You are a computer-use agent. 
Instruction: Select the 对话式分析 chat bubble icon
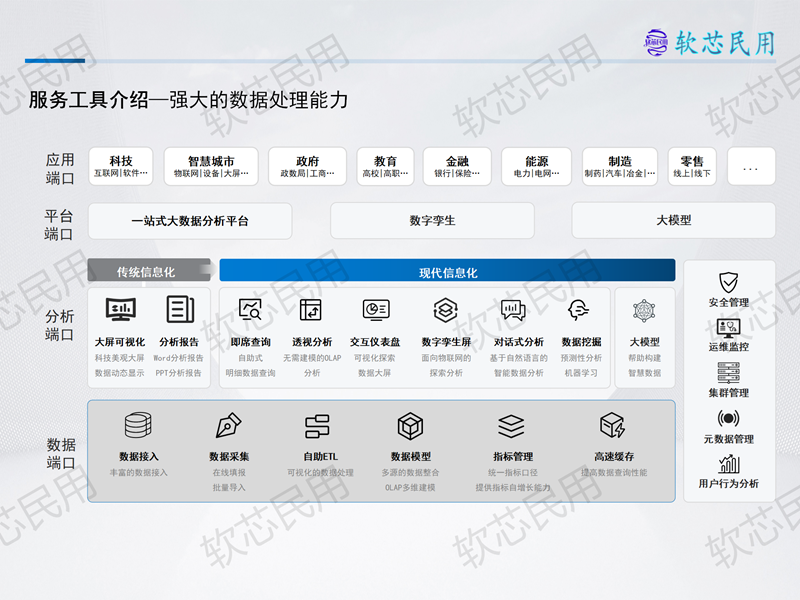tap(513, 310)
